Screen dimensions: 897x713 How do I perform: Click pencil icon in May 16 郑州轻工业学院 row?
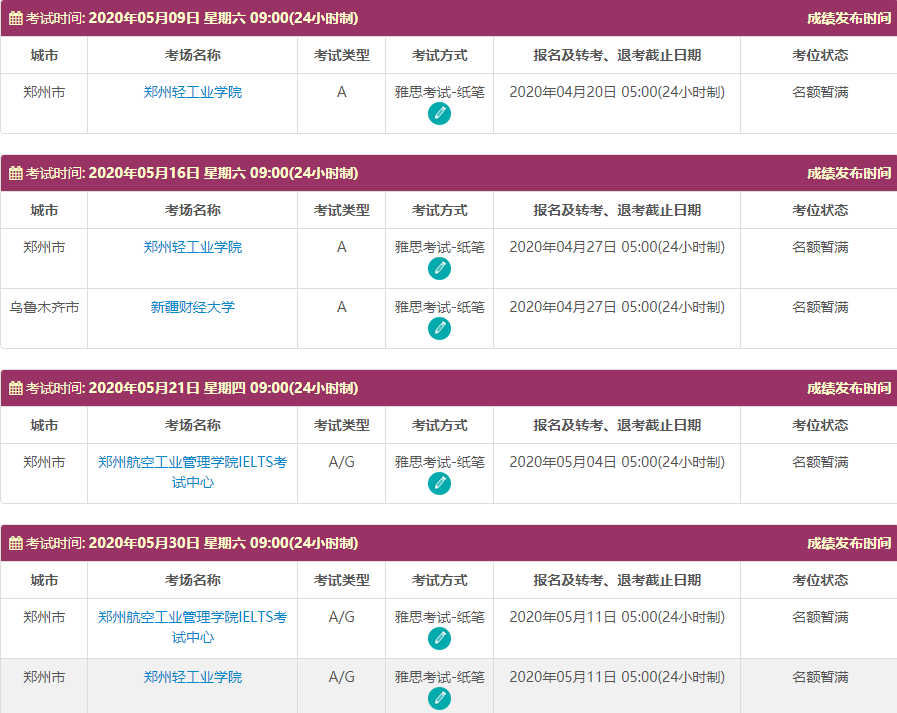click(x=439, y=268)
